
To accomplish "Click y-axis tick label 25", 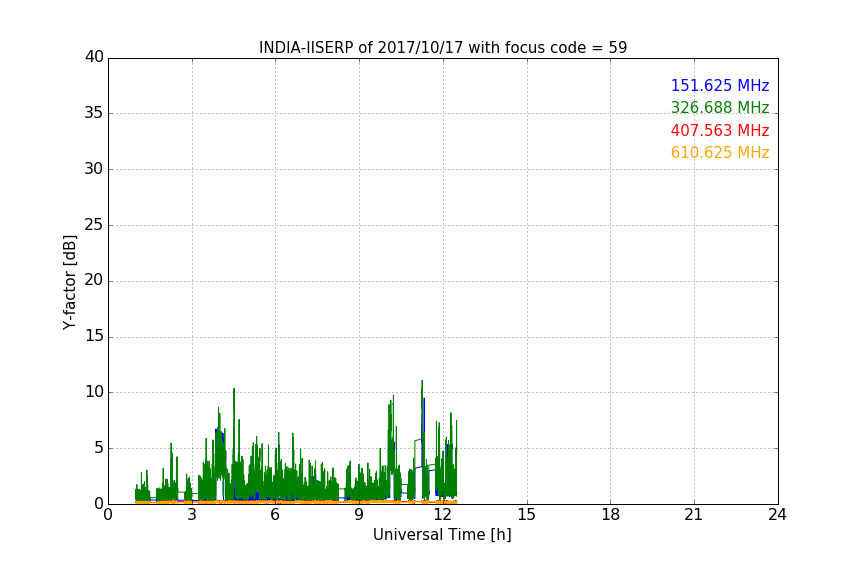I will click(x=94, y=225).
